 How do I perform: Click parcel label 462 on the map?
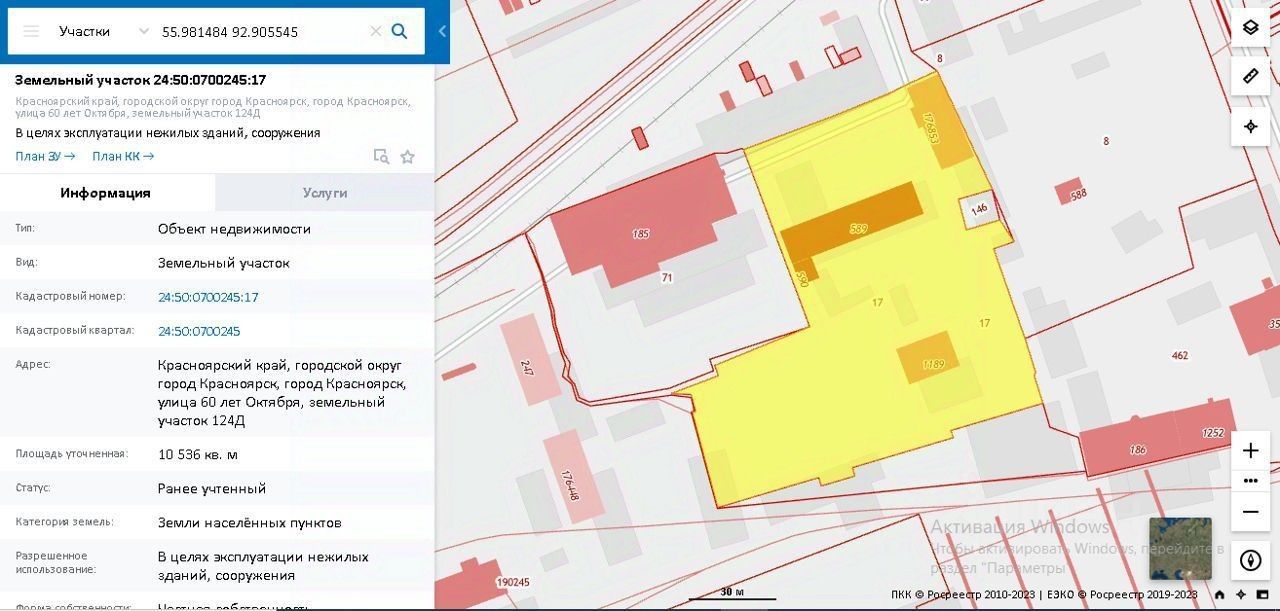(x=1180, y=355)
